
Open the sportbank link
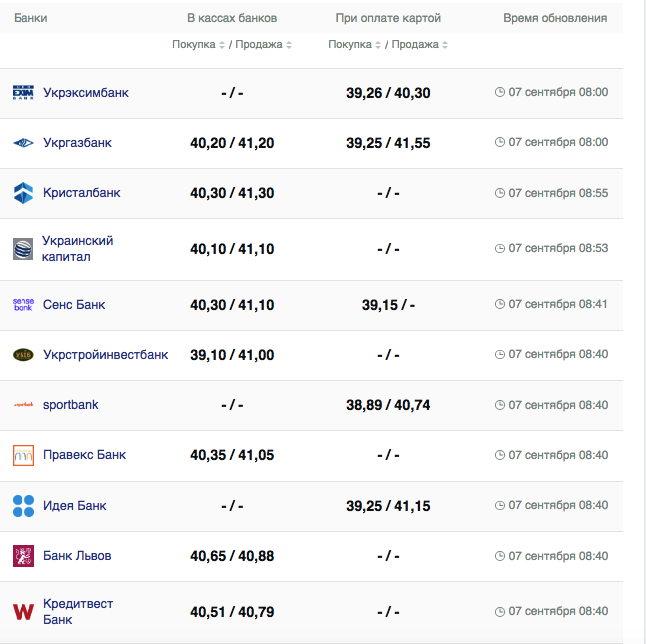pyautogui.click(x=71, y=405)
